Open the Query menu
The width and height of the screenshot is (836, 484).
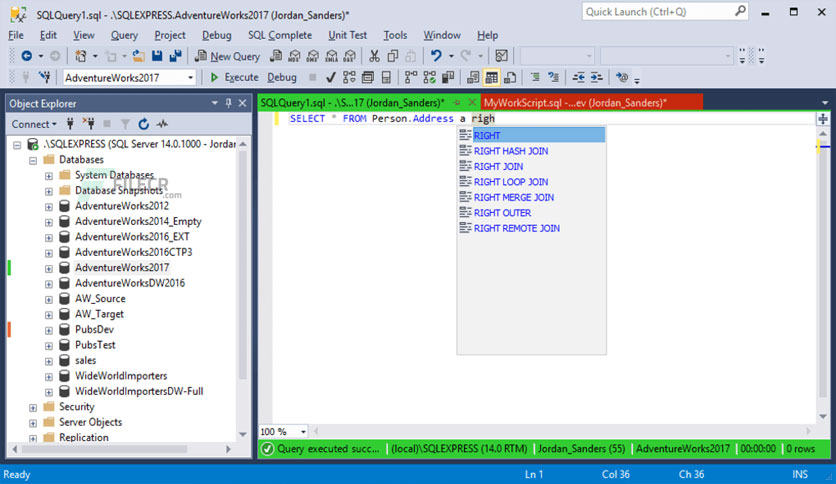(x=124, y=35)
